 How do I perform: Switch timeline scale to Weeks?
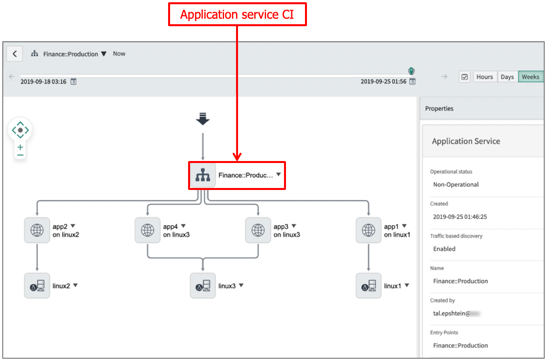coord(530,77)
